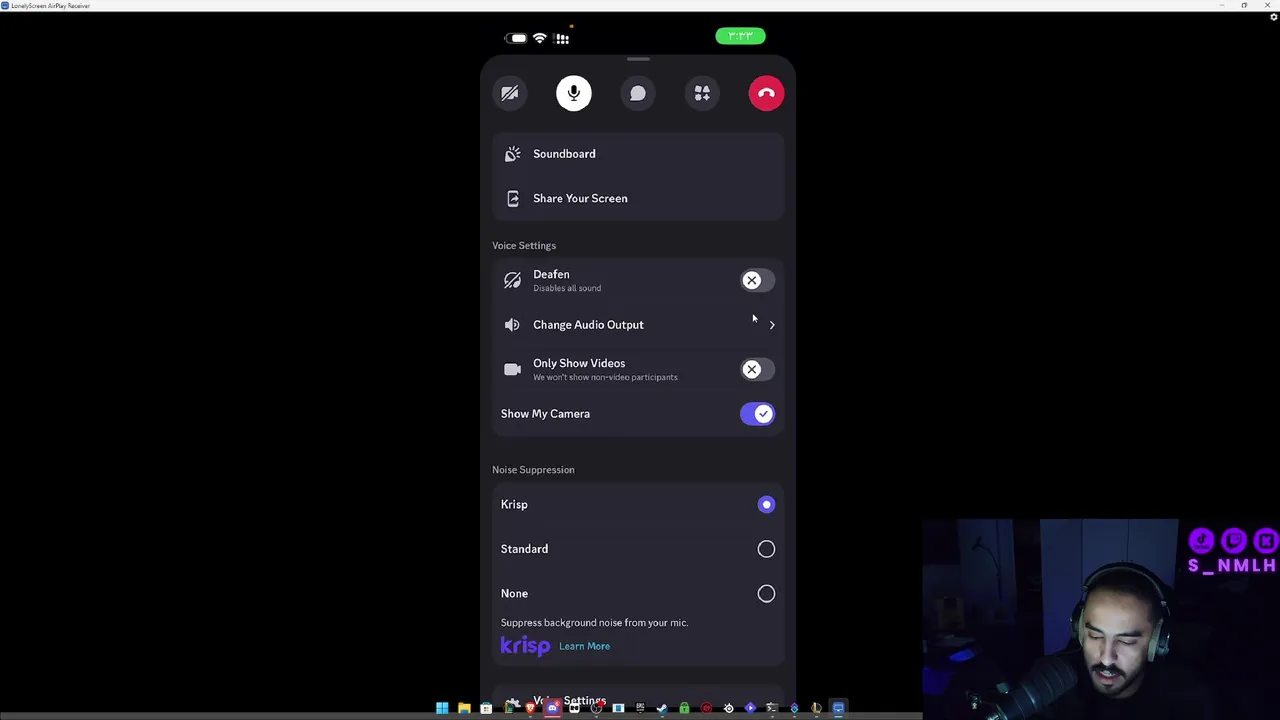Open SteelSeries app from the taskbar
This screenshot has height=720, width=1280.
point(728,708)
